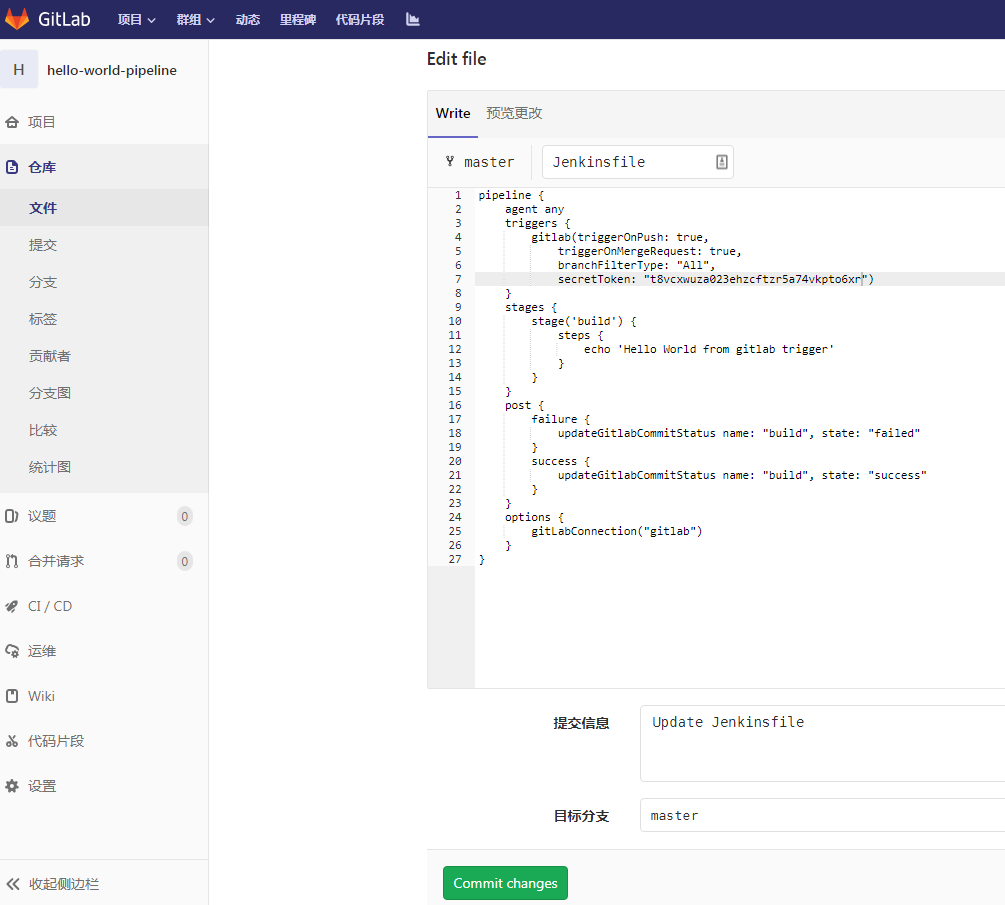Click the book icon beside Wiki

tap(12, 696)
